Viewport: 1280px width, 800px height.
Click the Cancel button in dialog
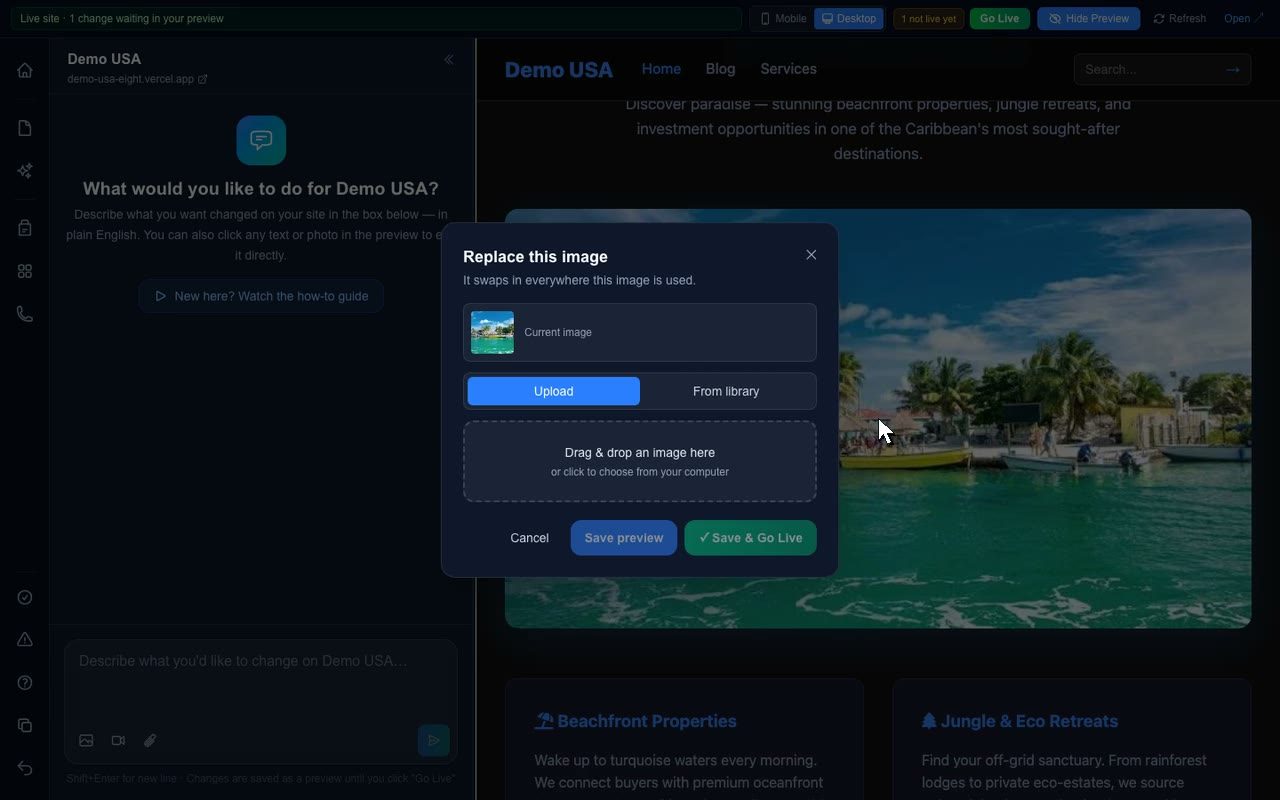(529, 538)
